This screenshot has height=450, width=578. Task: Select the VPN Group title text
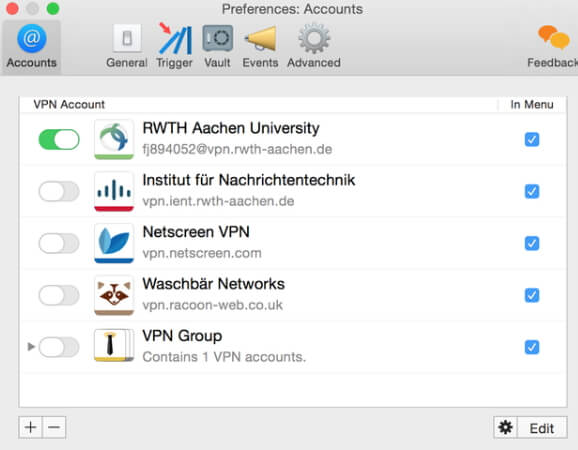pos(182,336)
